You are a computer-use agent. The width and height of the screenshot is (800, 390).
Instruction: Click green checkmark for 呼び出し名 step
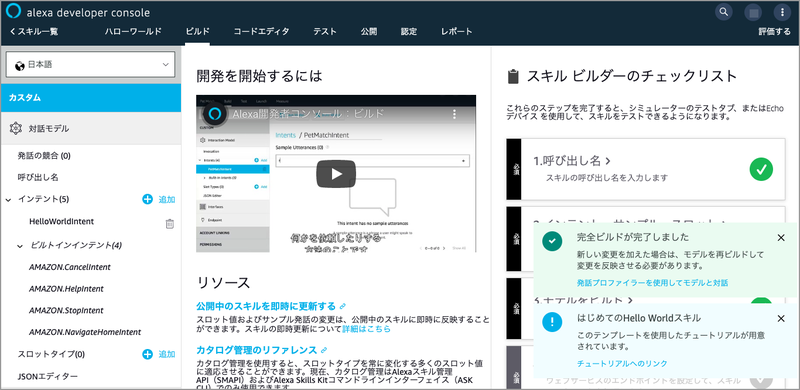pyautogui.click(x=761, y=169)
